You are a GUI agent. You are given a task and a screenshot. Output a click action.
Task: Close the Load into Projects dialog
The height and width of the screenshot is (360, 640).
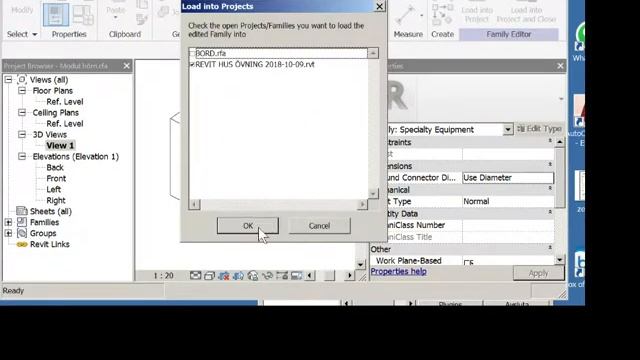379,6
